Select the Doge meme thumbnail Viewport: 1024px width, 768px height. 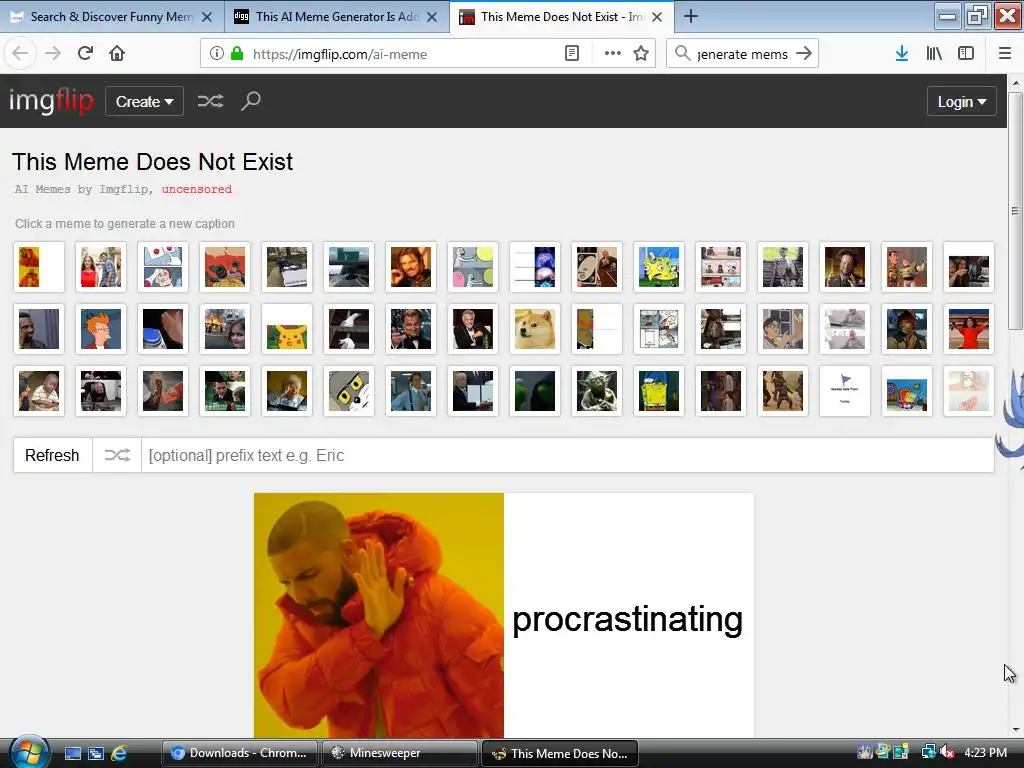(535, 329)
